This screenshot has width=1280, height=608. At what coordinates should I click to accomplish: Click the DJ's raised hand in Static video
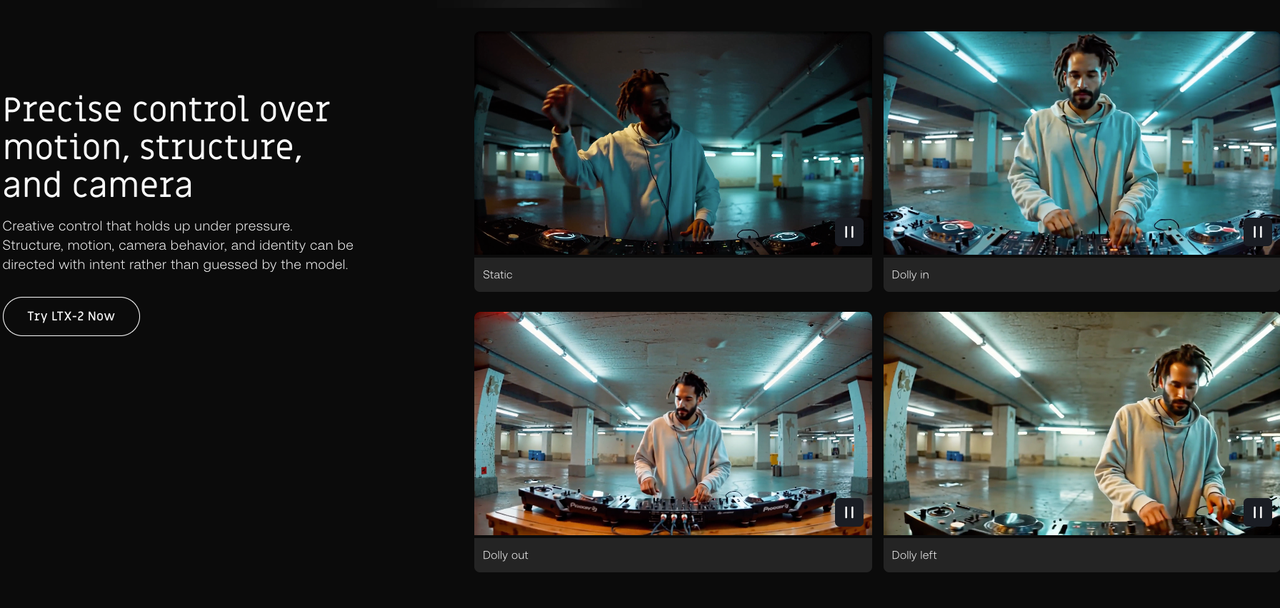tap(557, 105)
